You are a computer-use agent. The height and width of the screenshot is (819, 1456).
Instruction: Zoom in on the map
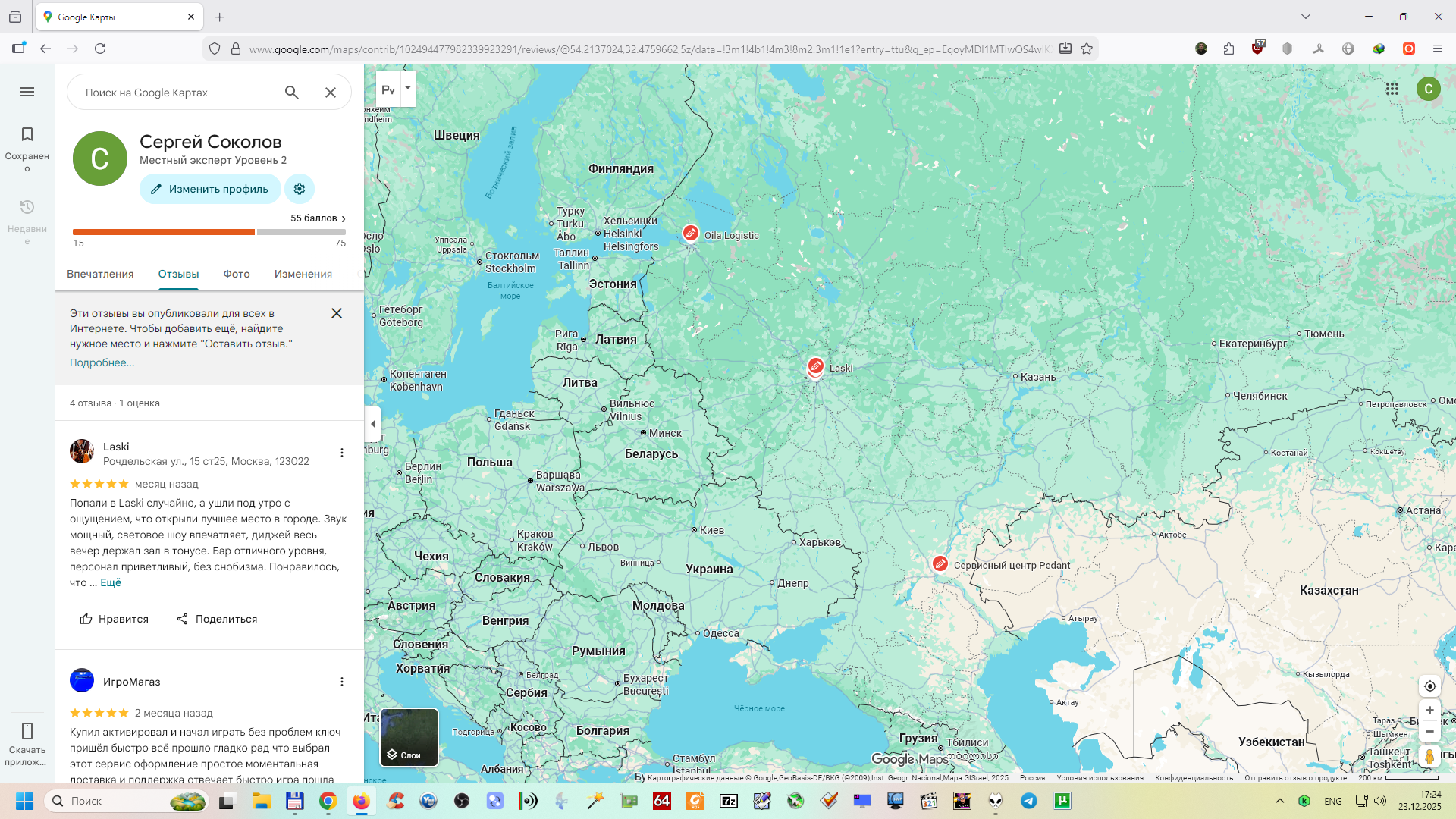point(1429,711)
